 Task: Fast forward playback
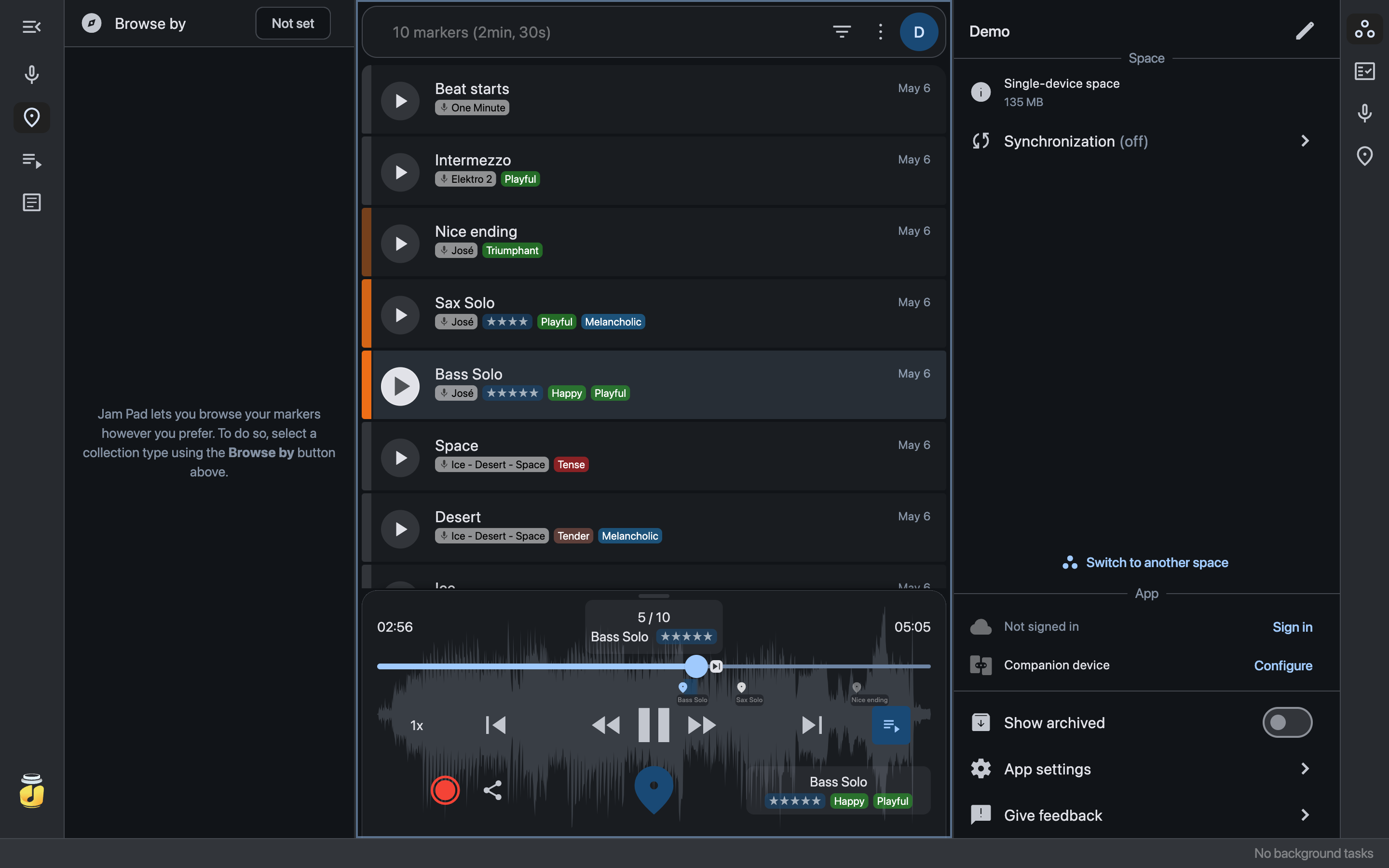pos(701,725)
